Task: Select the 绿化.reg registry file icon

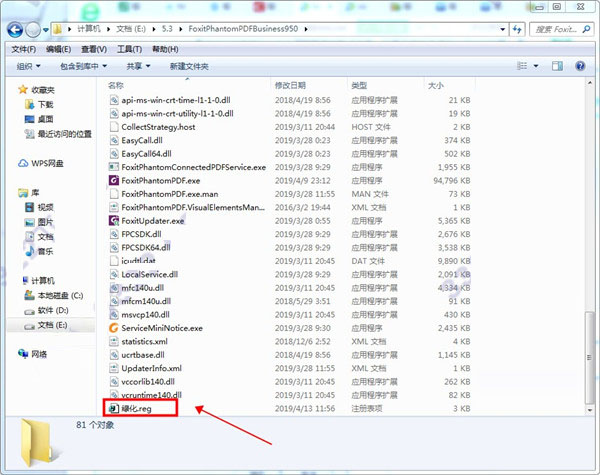Action: [x=114, y=408]
